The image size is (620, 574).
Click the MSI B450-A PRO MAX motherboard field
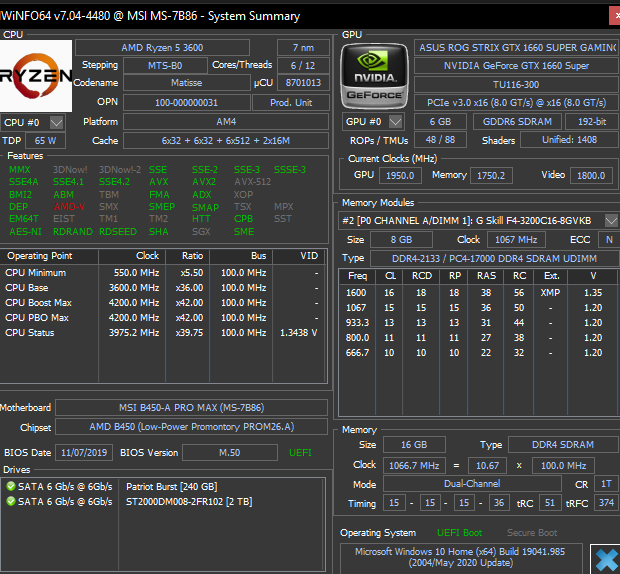[191, 408]
